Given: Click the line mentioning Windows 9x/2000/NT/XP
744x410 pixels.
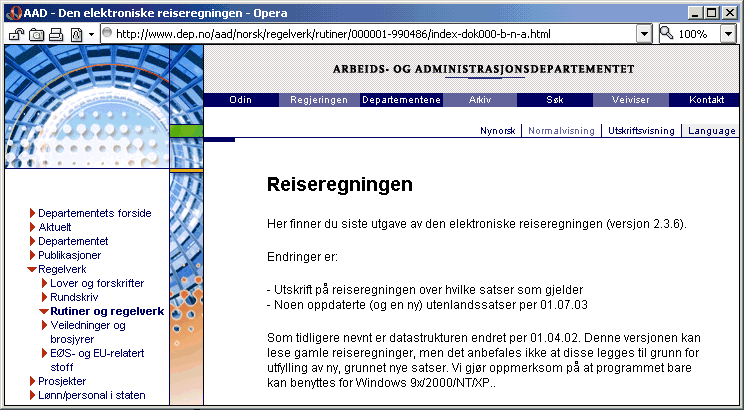Looking at the screenshot, I should (381, 382).
